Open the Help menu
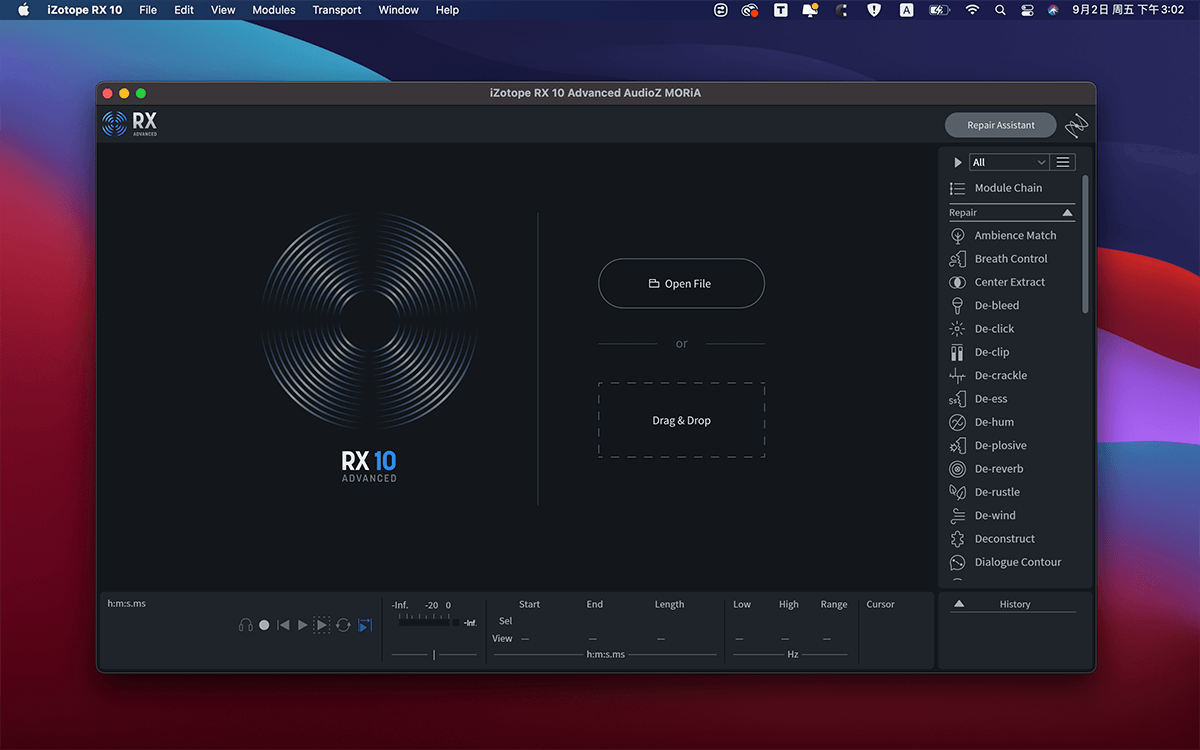This screenshot has height=750, width=1200. (x=447, y=10)
